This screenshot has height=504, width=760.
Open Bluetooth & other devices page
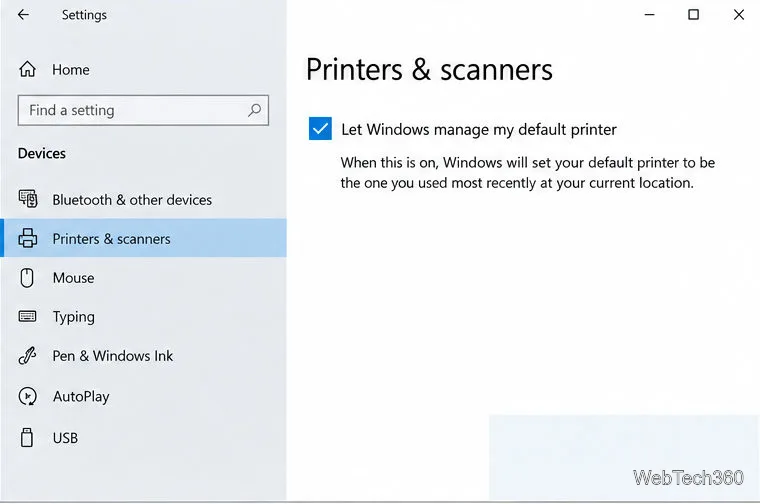pyautogui.click(x=145, y=199)
